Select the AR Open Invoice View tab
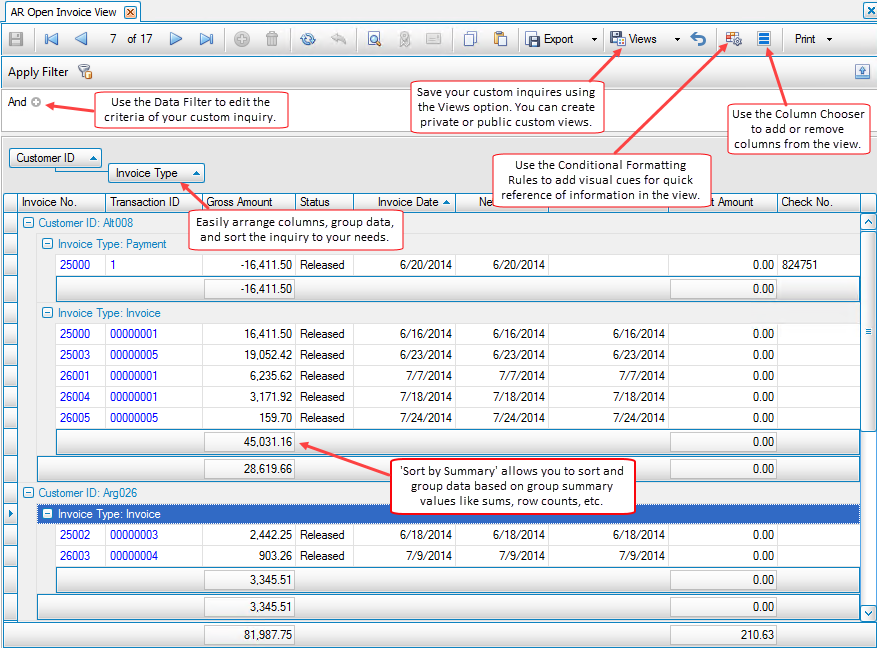Screen dimensions: 877x648 pyautogui.click(x=63, y=12)
